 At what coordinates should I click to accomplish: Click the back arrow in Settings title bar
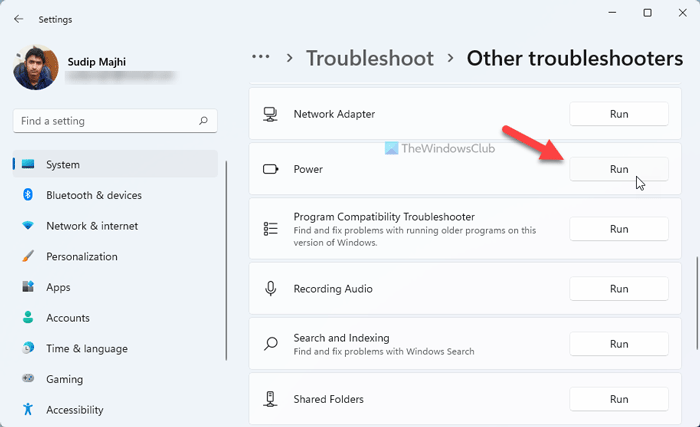click(x=19, y=18)
